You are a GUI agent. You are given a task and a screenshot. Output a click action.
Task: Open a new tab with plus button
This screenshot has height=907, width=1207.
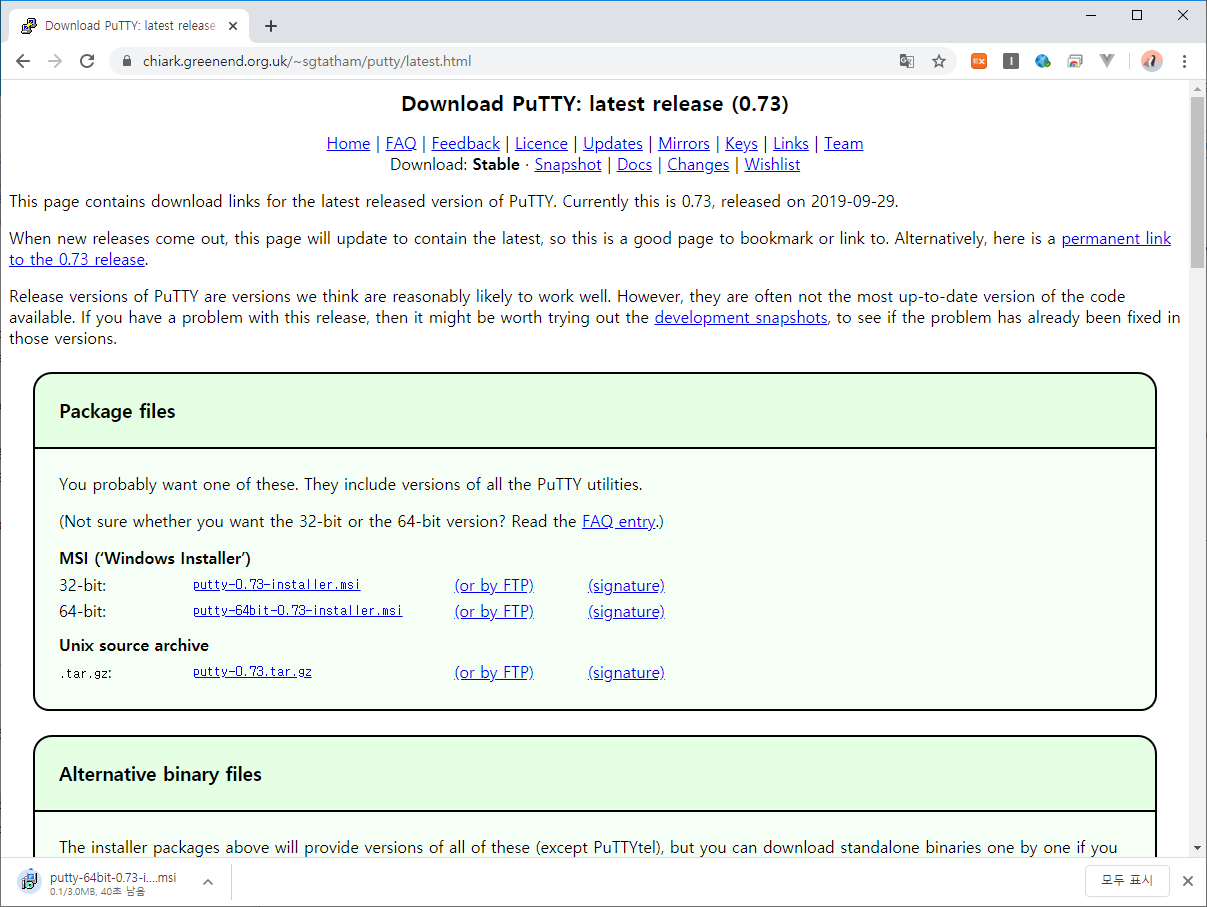click(271, 26)
